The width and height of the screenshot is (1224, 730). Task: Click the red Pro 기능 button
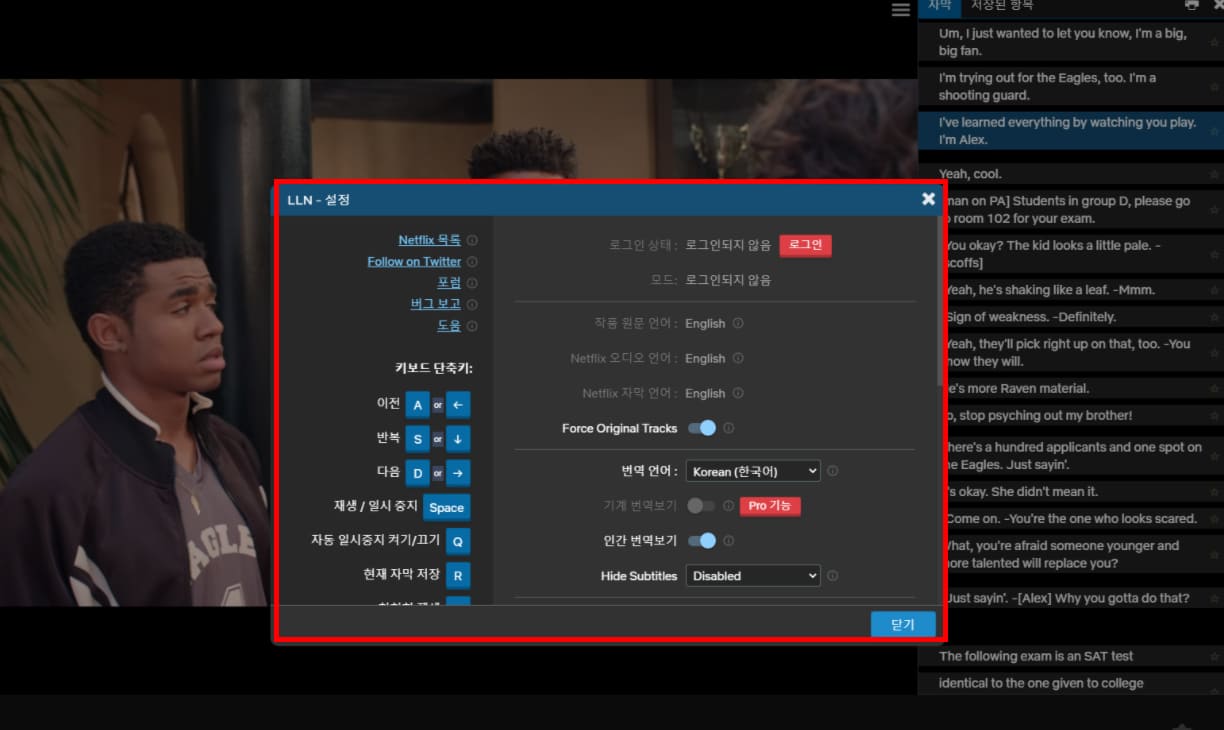point(770,506)
